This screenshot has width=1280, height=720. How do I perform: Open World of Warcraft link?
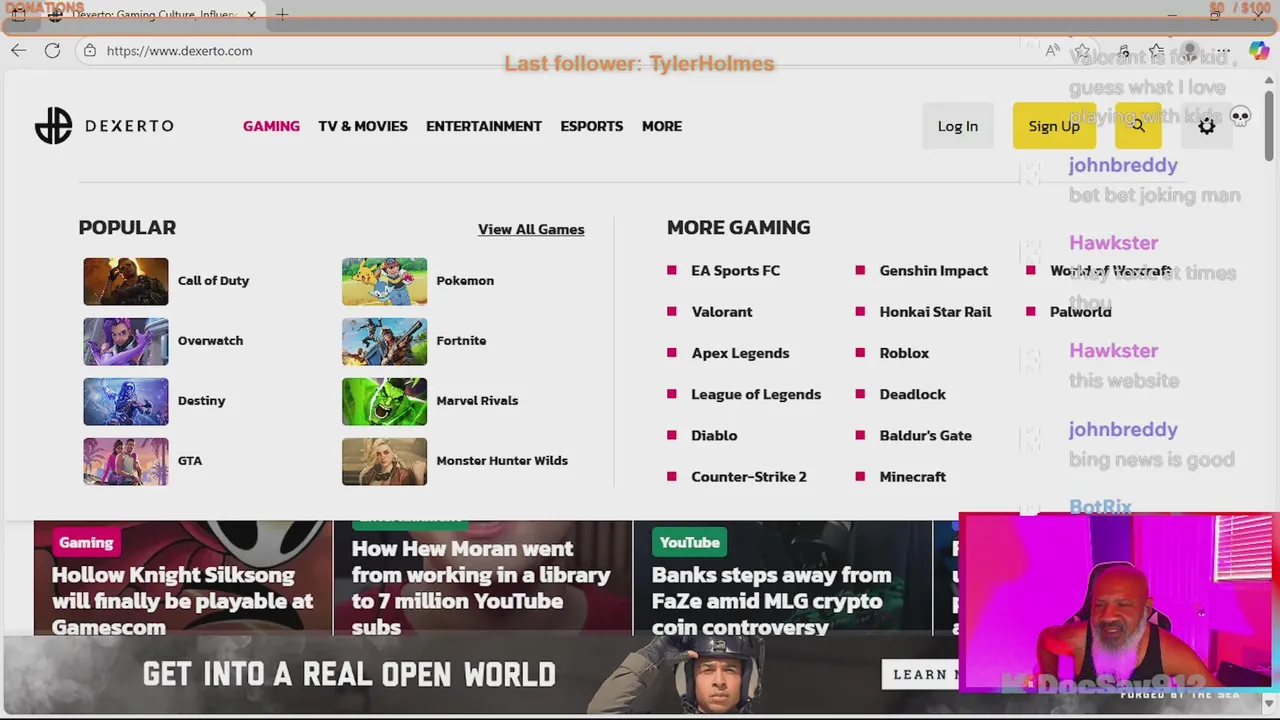pyautogui.click(x=1110, y=270)
